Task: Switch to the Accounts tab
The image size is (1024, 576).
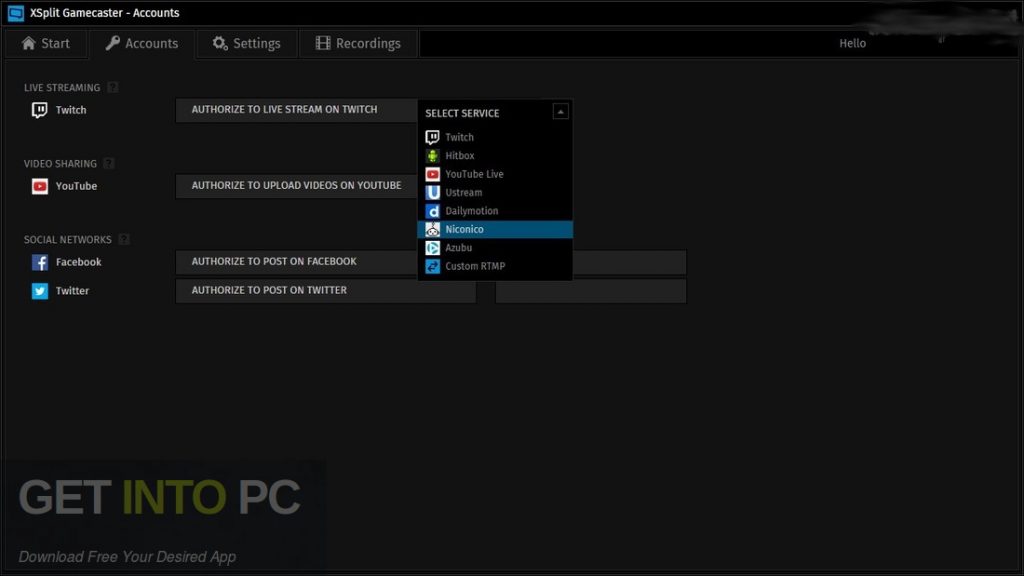Action: (142, 44)
